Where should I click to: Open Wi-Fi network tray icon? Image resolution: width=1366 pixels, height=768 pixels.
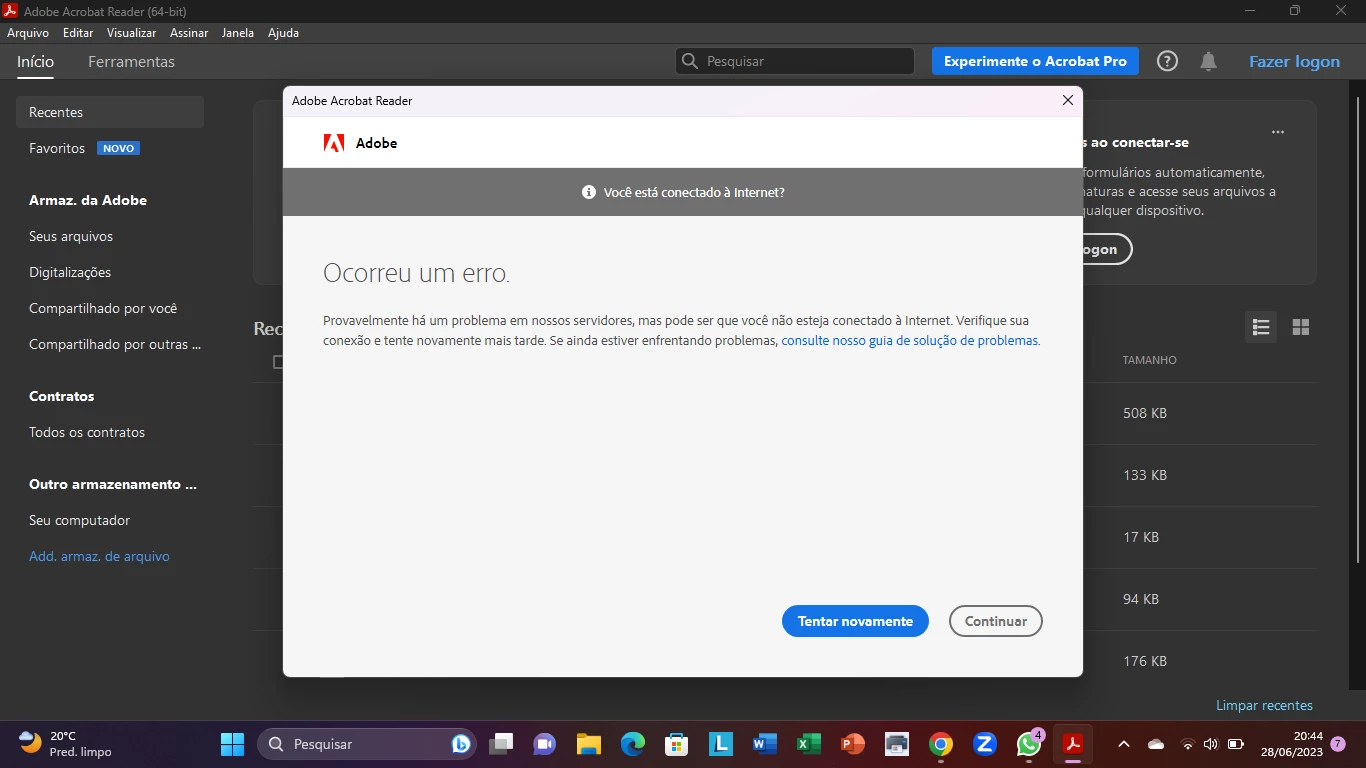pos(1187,744)
